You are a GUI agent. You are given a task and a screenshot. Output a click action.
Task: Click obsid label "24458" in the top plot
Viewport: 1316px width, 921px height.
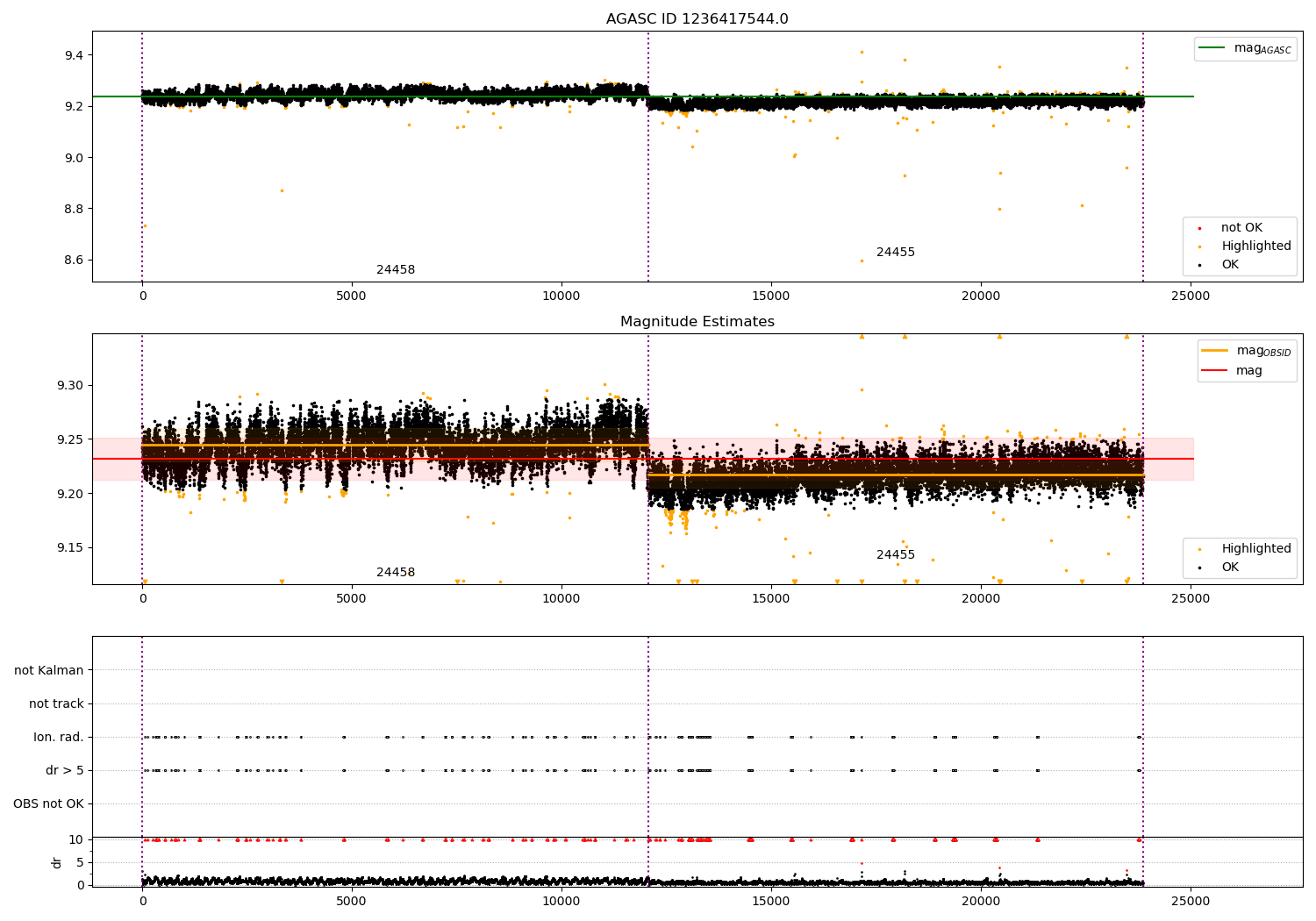396,270
